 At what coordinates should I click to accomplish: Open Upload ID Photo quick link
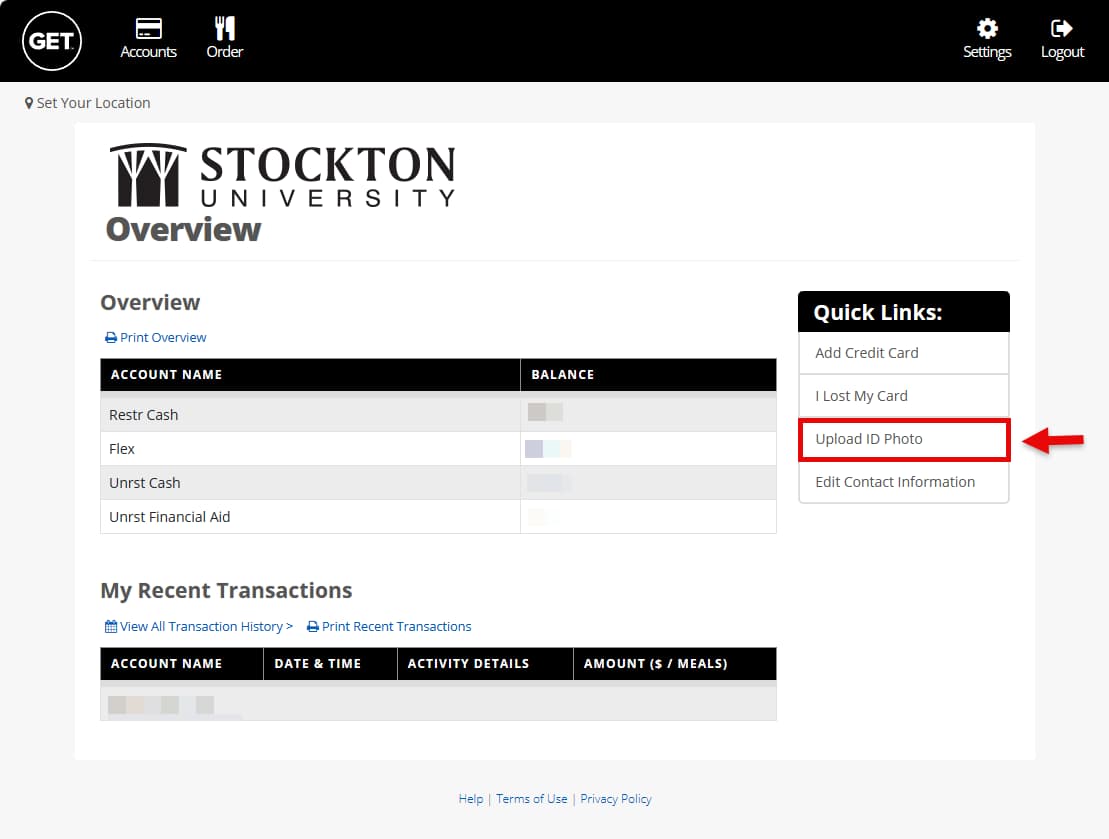[904, 439]
